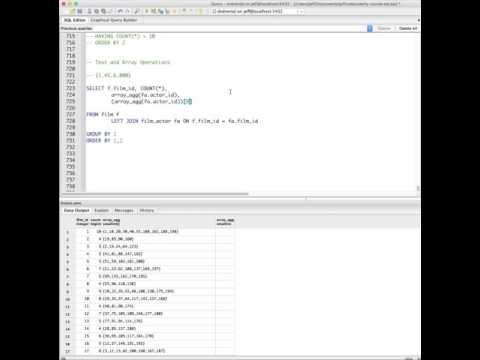This screenshot has height=360, width=480.
Task: Click the Execute to file icon
Action: tap(161, 11)
